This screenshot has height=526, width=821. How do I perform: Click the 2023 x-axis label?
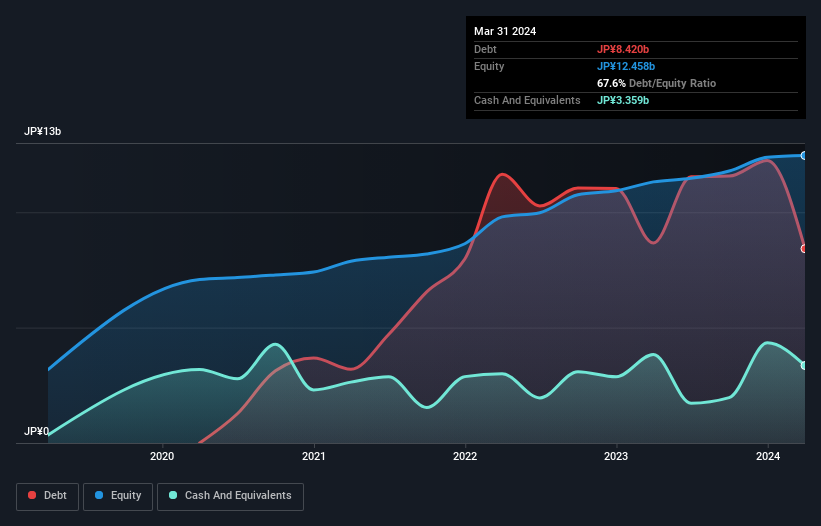pos(616,456)
